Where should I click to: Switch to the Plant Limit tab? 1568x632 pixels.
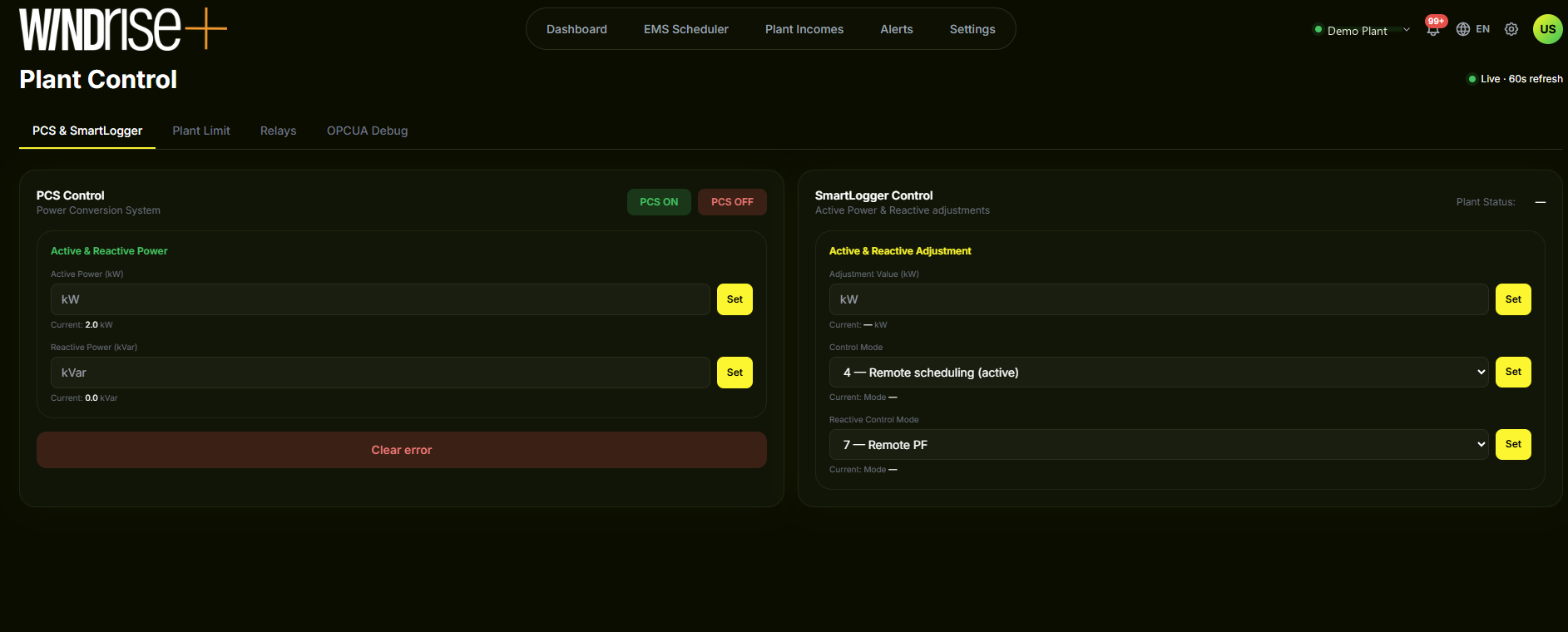201,131
